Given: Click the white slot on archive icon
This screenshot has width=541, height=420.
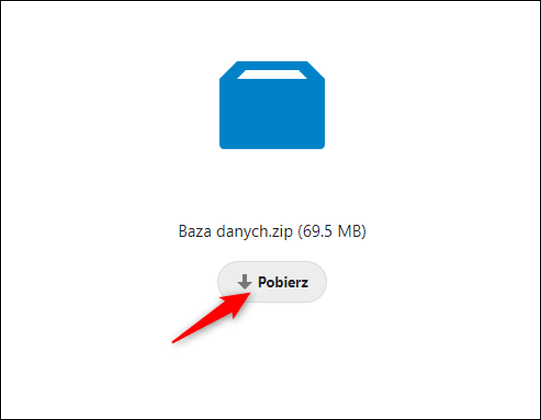Looking at the screenshot, I should coord(272,74).
